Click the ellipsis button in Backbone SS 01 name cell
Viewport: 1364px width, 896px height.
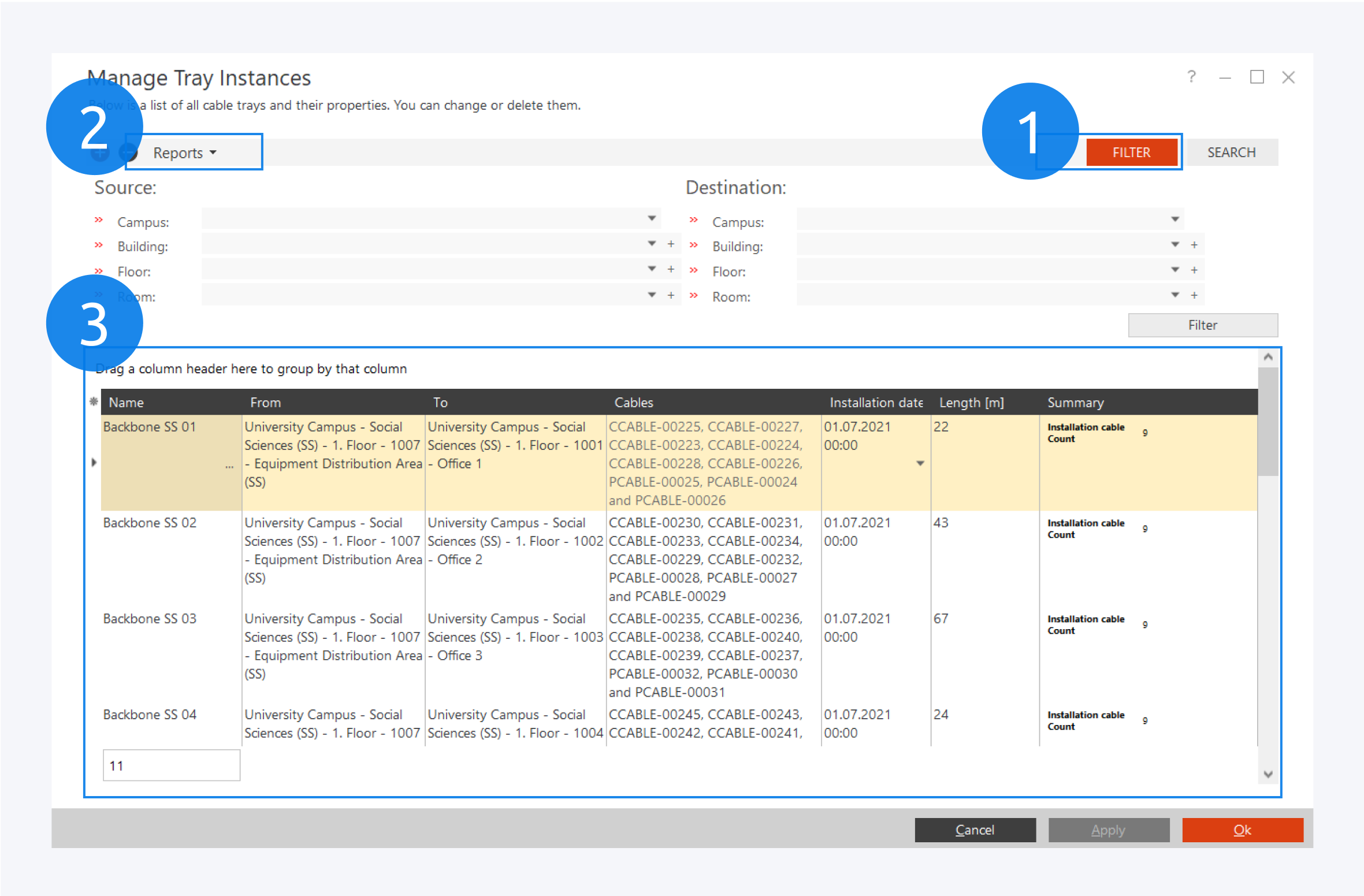coord(229,466)
